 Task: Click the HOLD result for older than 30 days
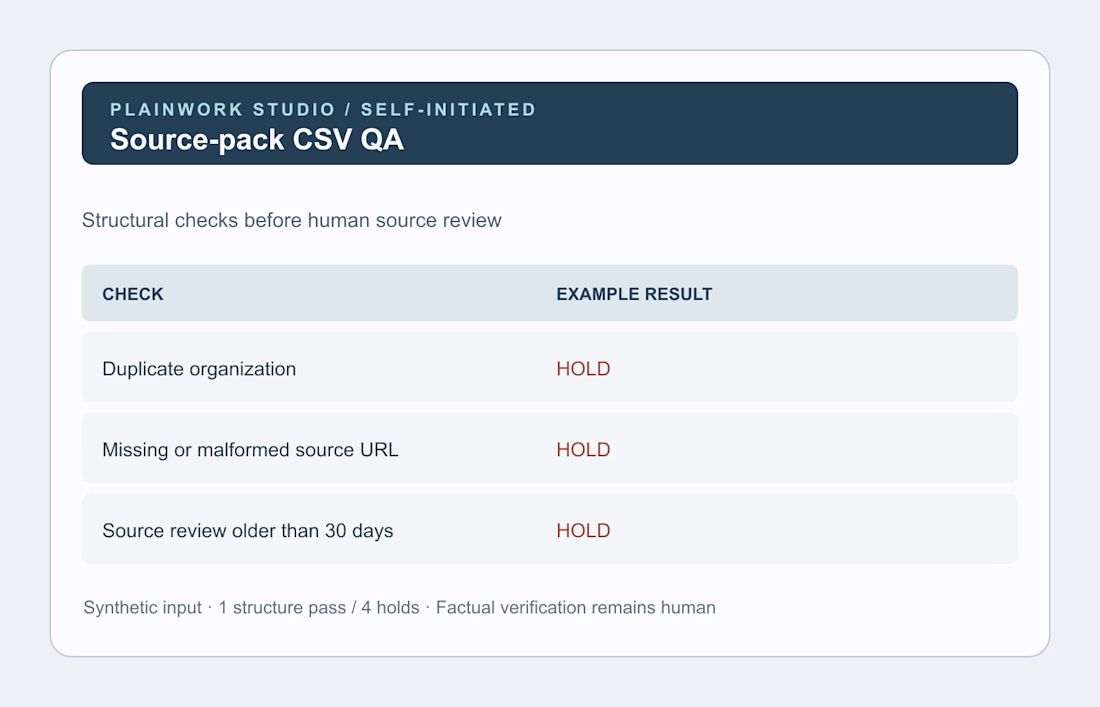[583, 531]
